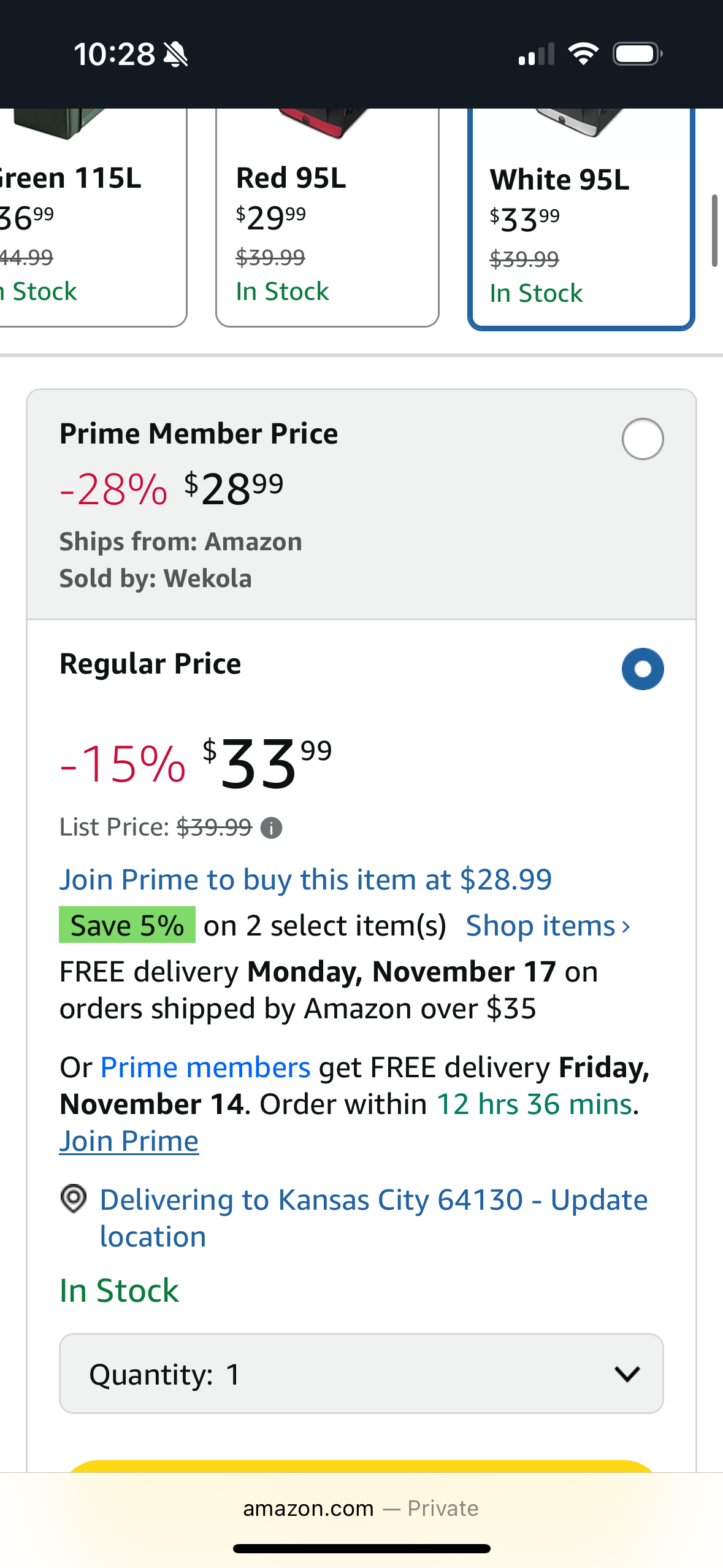
Task: Tap the cellular signal bars icon
Action: [537, 54]
